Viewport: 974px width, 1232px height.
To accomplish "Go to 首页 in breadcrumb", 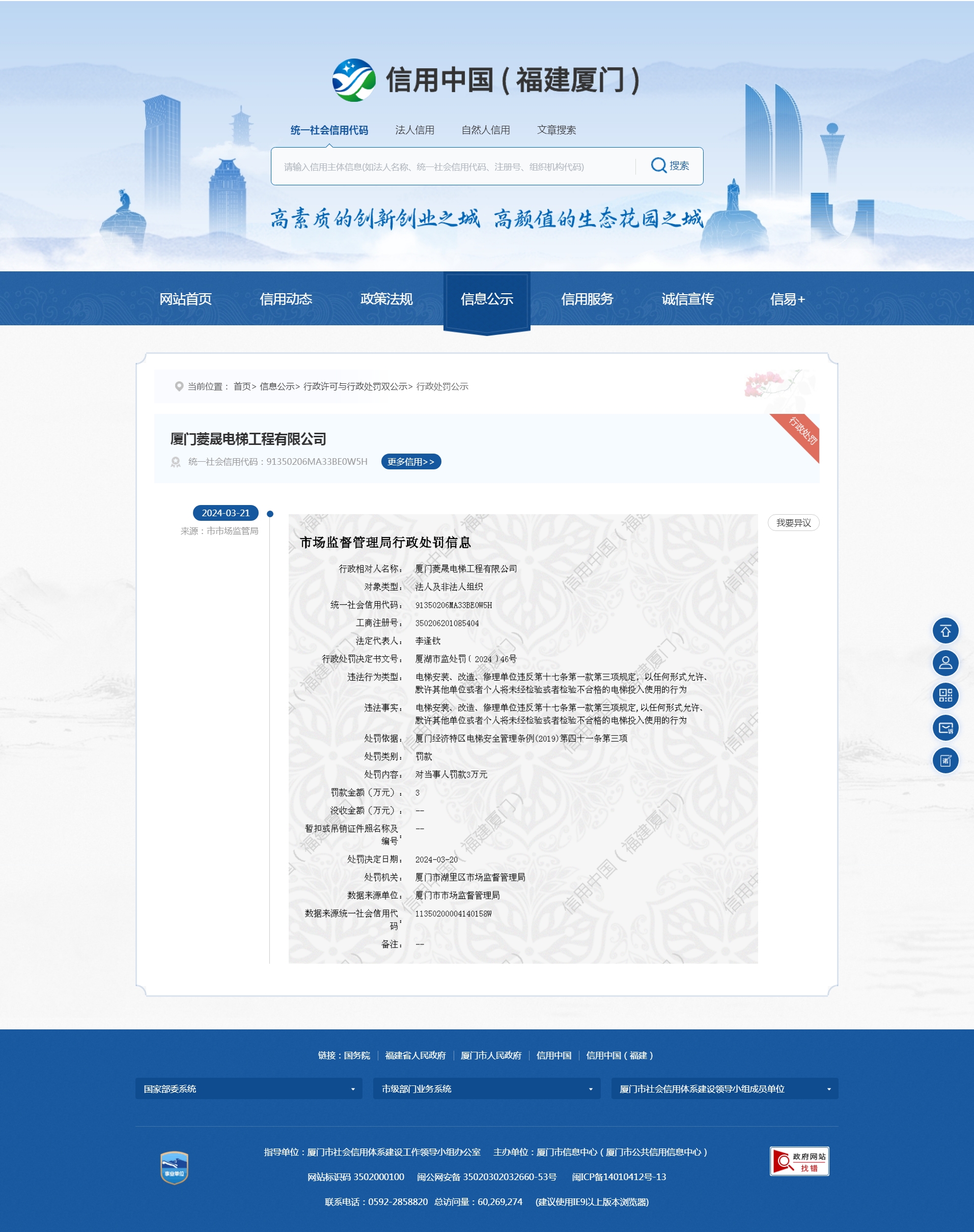I will [x=242, y=386].
